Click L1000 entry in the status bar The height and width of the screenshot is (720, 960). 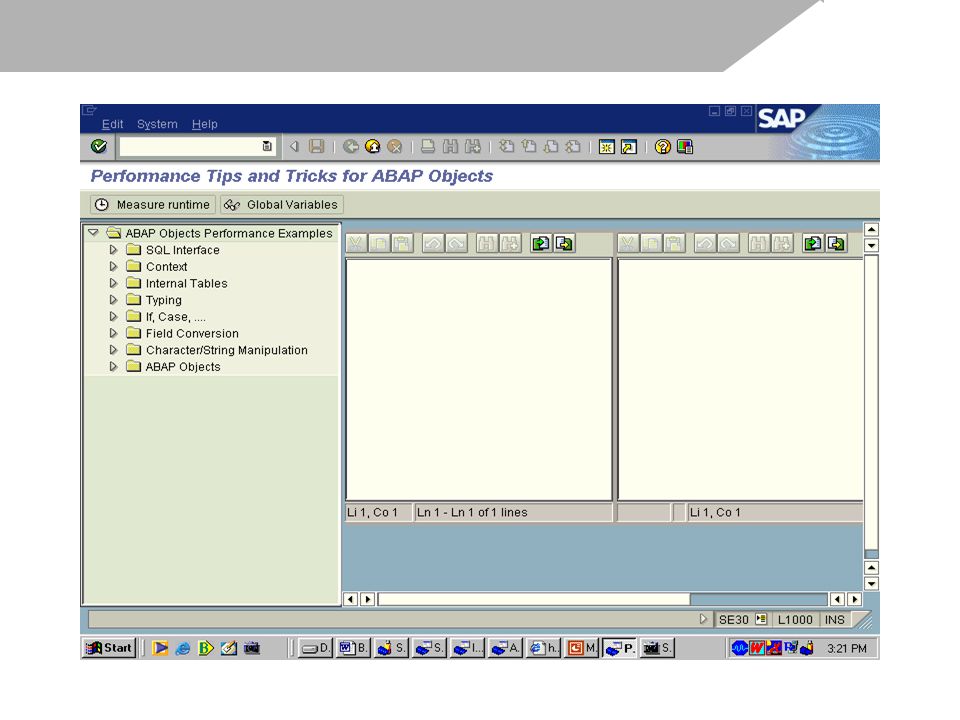(x=795, y=620)
